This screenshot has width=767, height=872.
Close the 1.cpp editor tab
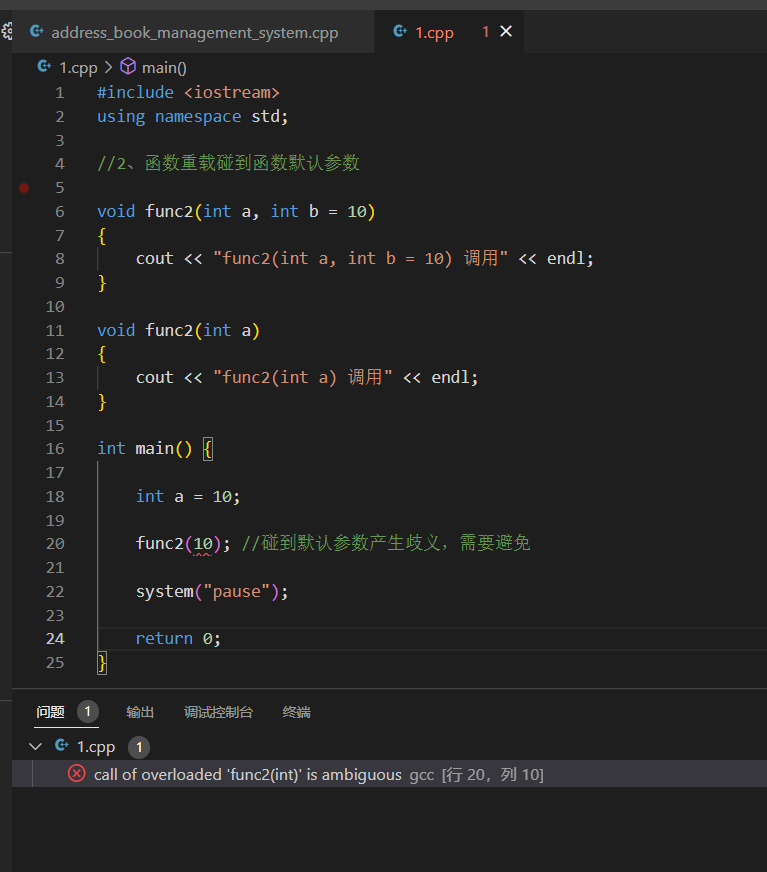pyautogui.click(x=506, y=32)
